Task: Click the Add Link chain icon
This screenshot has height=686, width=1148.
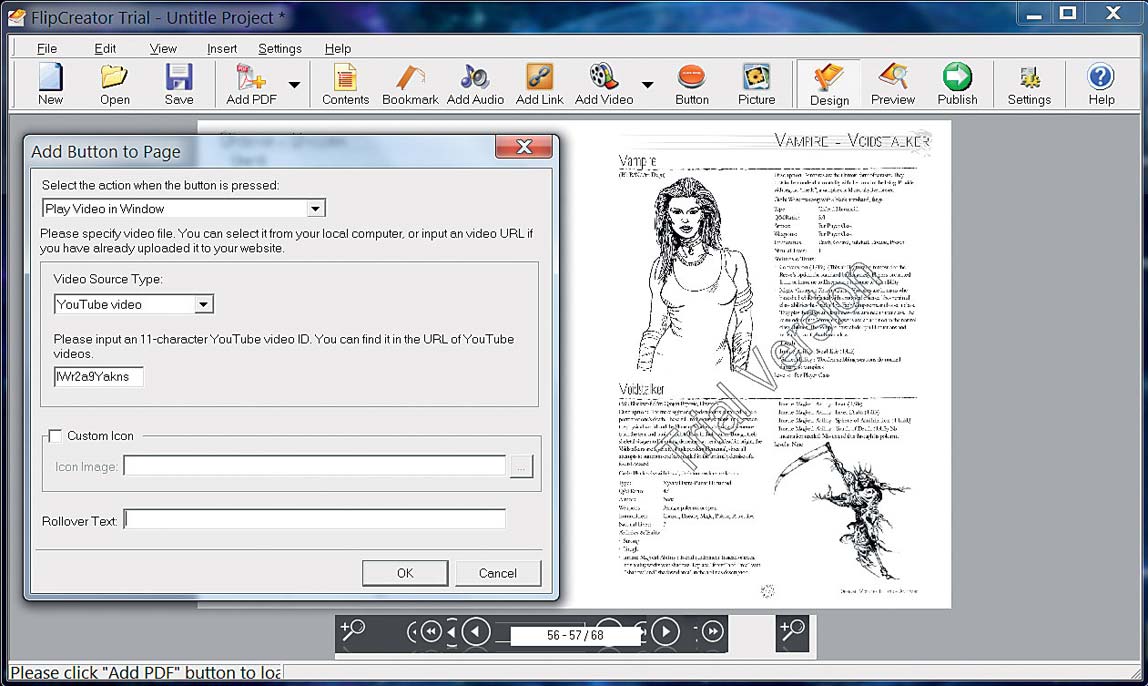Action: coord(540,84)
